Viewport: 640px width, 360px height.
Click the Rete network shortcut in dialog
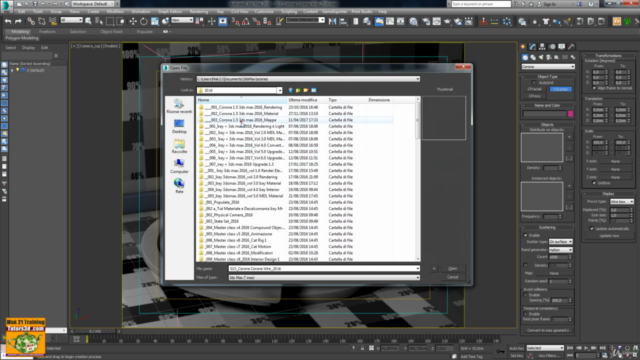point(179,186)
